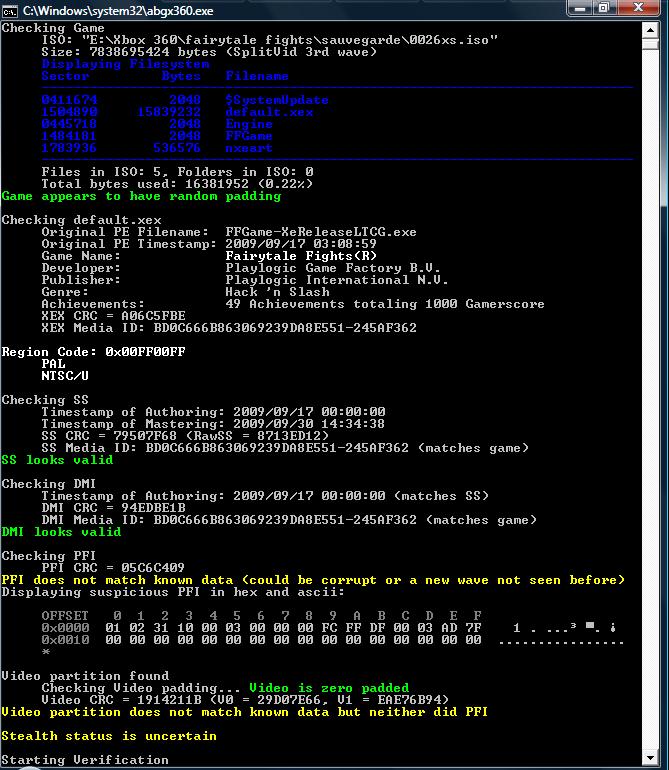Click 'Stealth status is uncertain' message
The height and width of the screenshot is (770, 669).
[109, 736]
